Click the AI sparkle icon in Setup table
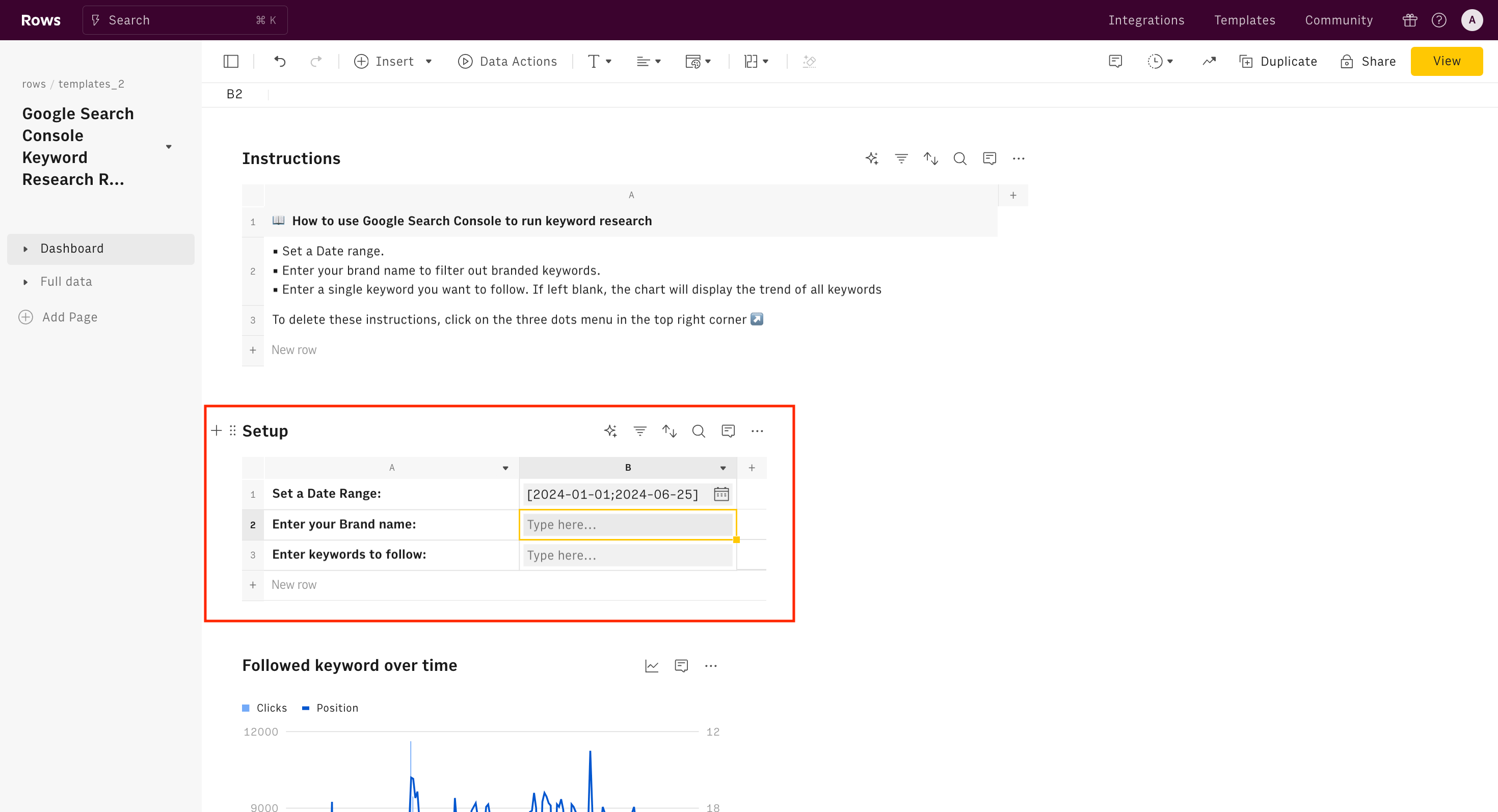 tap(610, 430)
